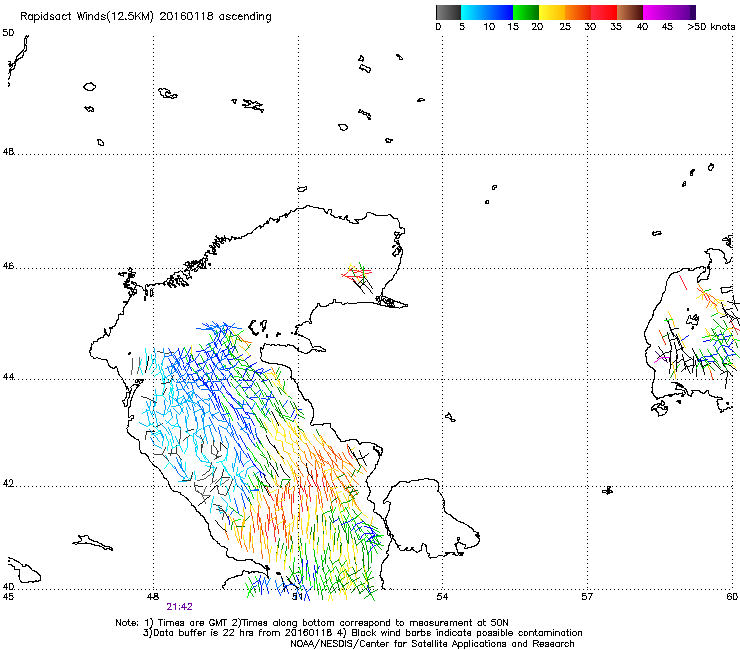Click the longitude label "57" on bottom axis
Image resolution: width=740 pixels, height=650 pixels.
(x=587, y=597)
